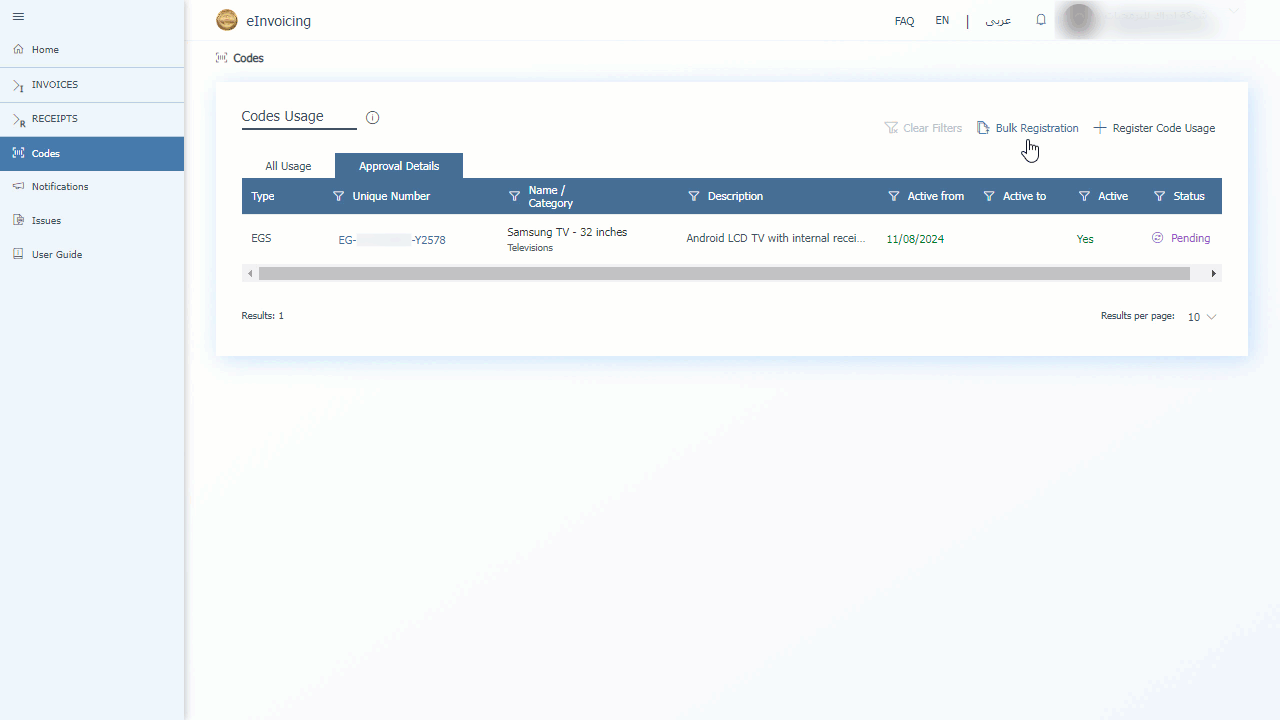Open the FAQ link
Viewport: 1280px width, 720px height.
904,21
